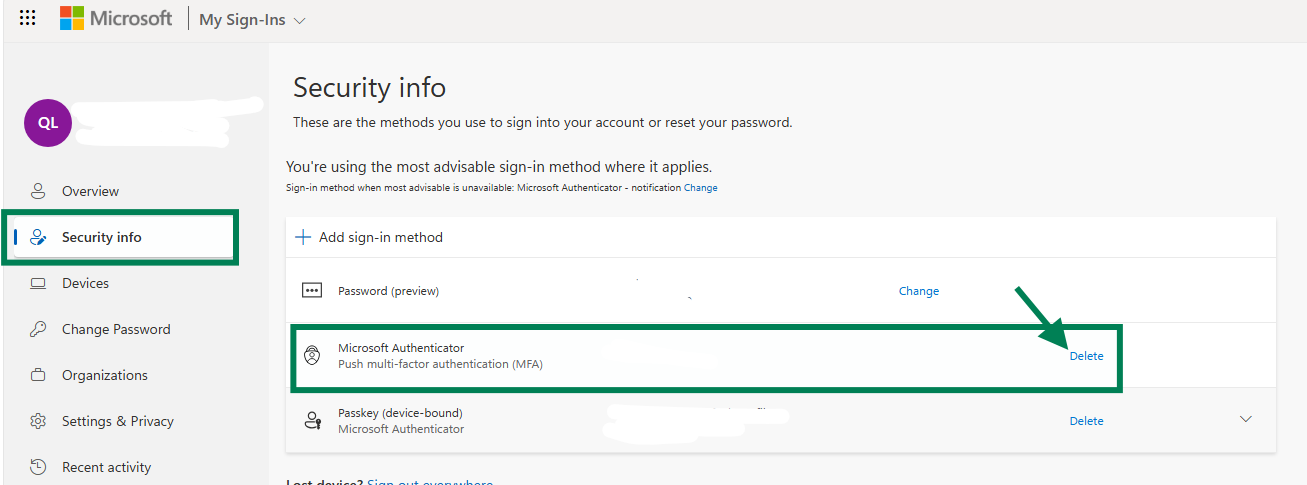Click the Microsoft Authenticator method icon
The width and height of the screenshot is (1307, 485).
coord(312,356)
